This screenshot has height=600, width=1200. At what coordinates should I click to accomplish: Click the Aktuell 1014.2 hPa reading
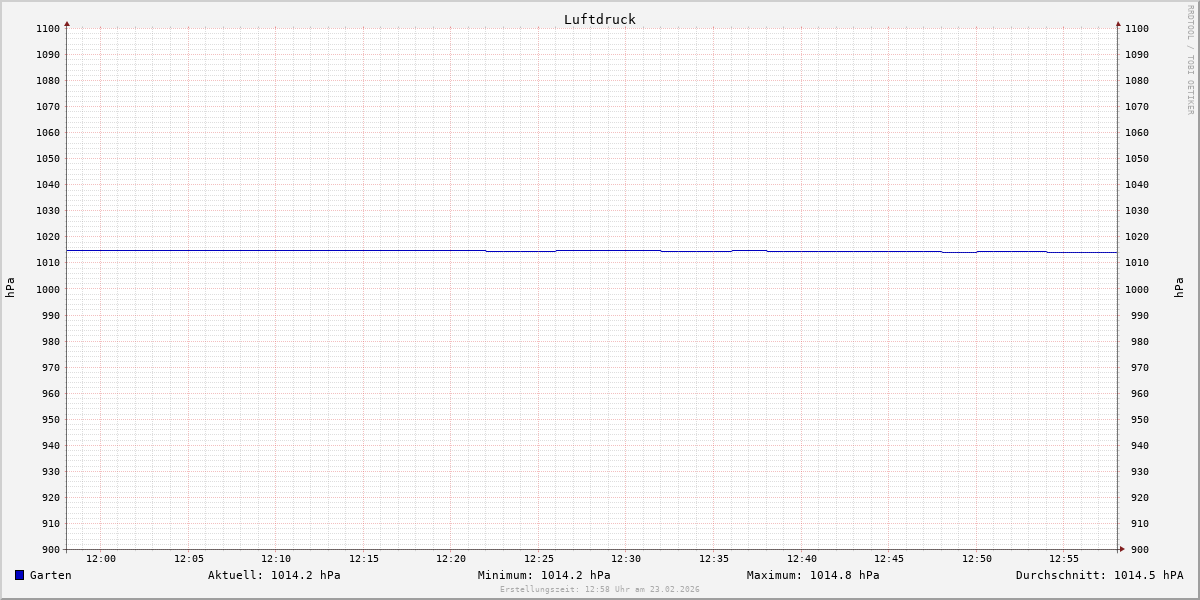pos(274,575)
